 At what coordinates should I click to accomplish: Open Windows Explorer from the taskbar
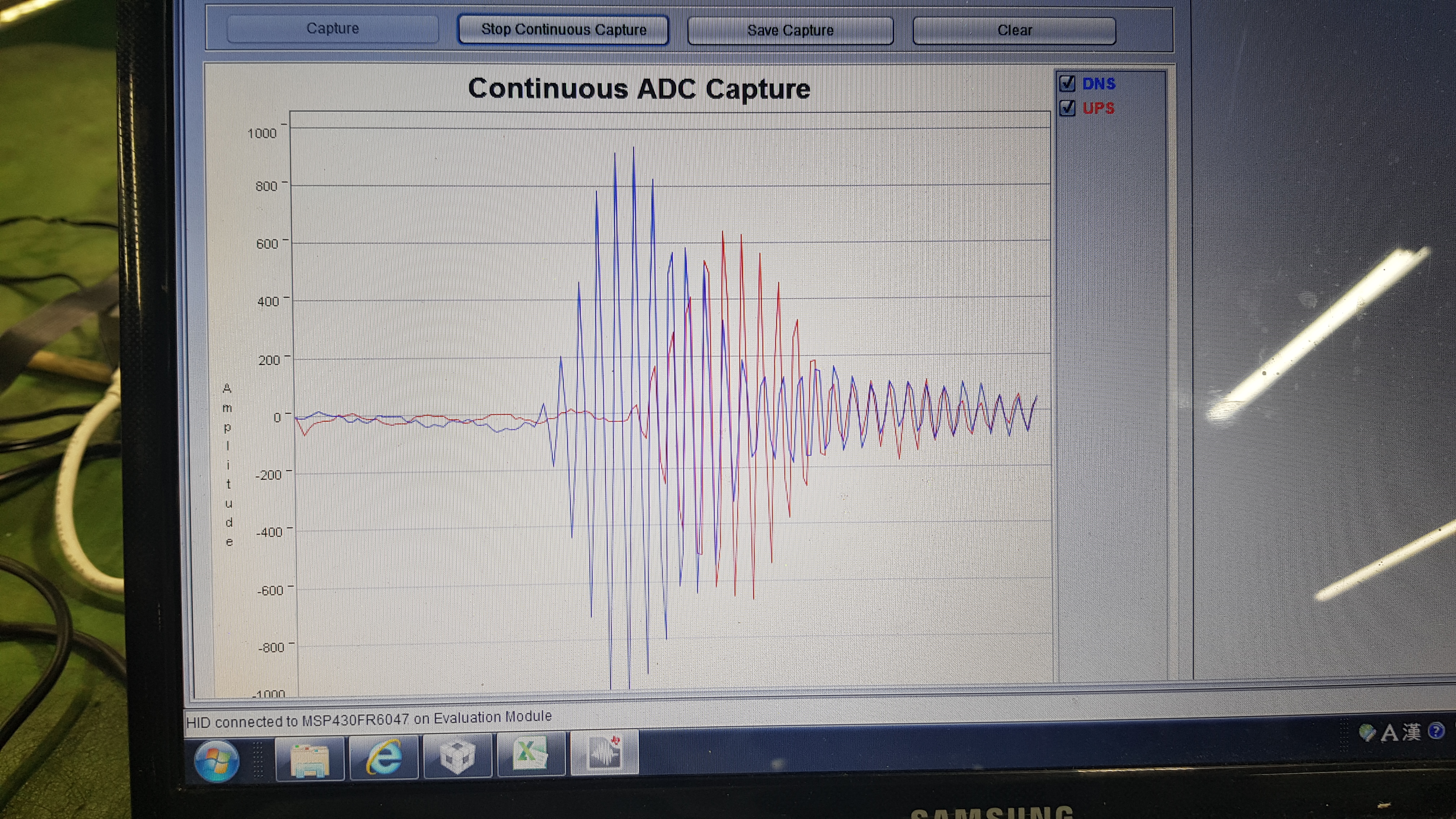coord(310,759)
